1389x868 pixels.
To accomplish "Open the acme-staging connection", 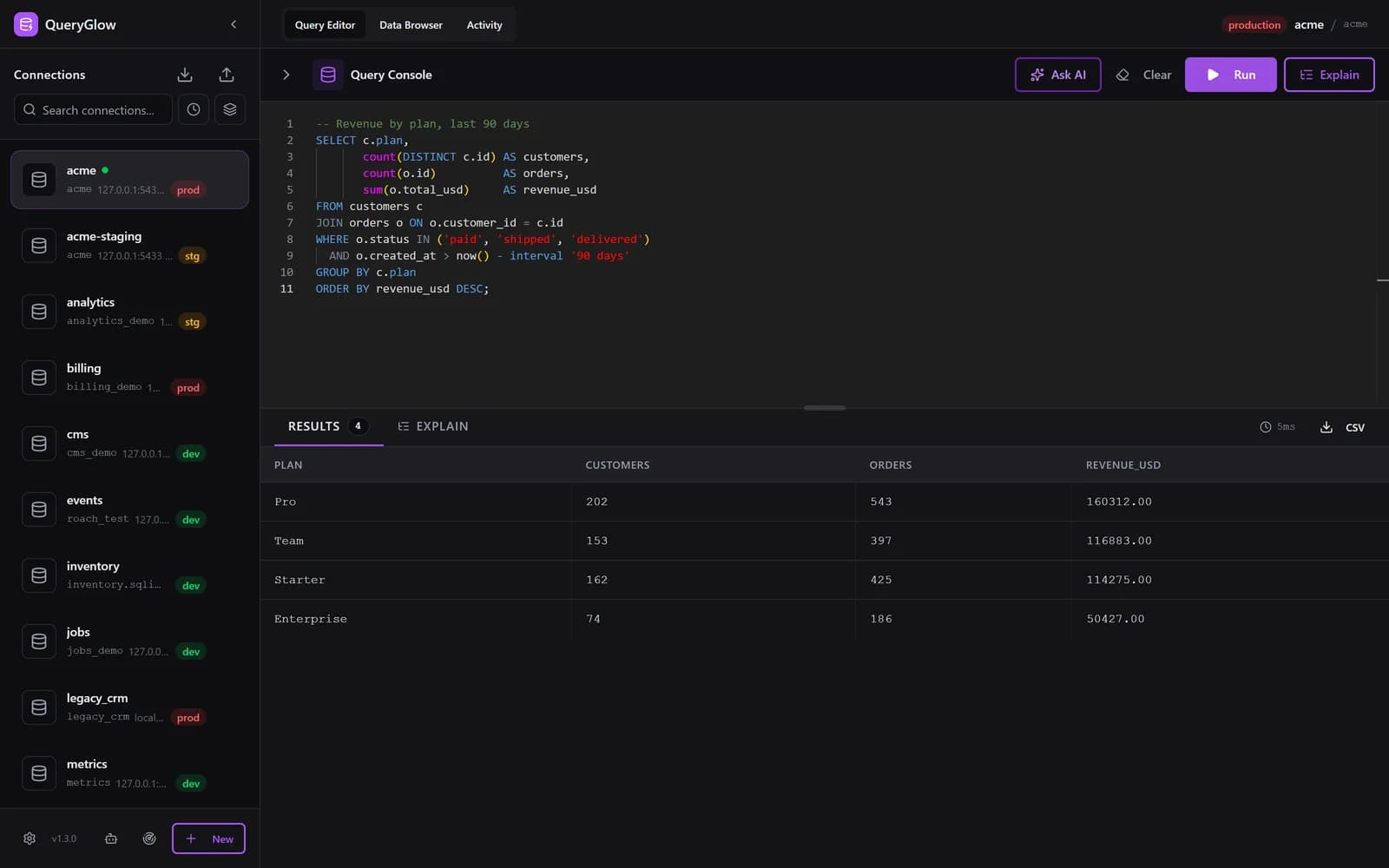I will pos(129,246).
